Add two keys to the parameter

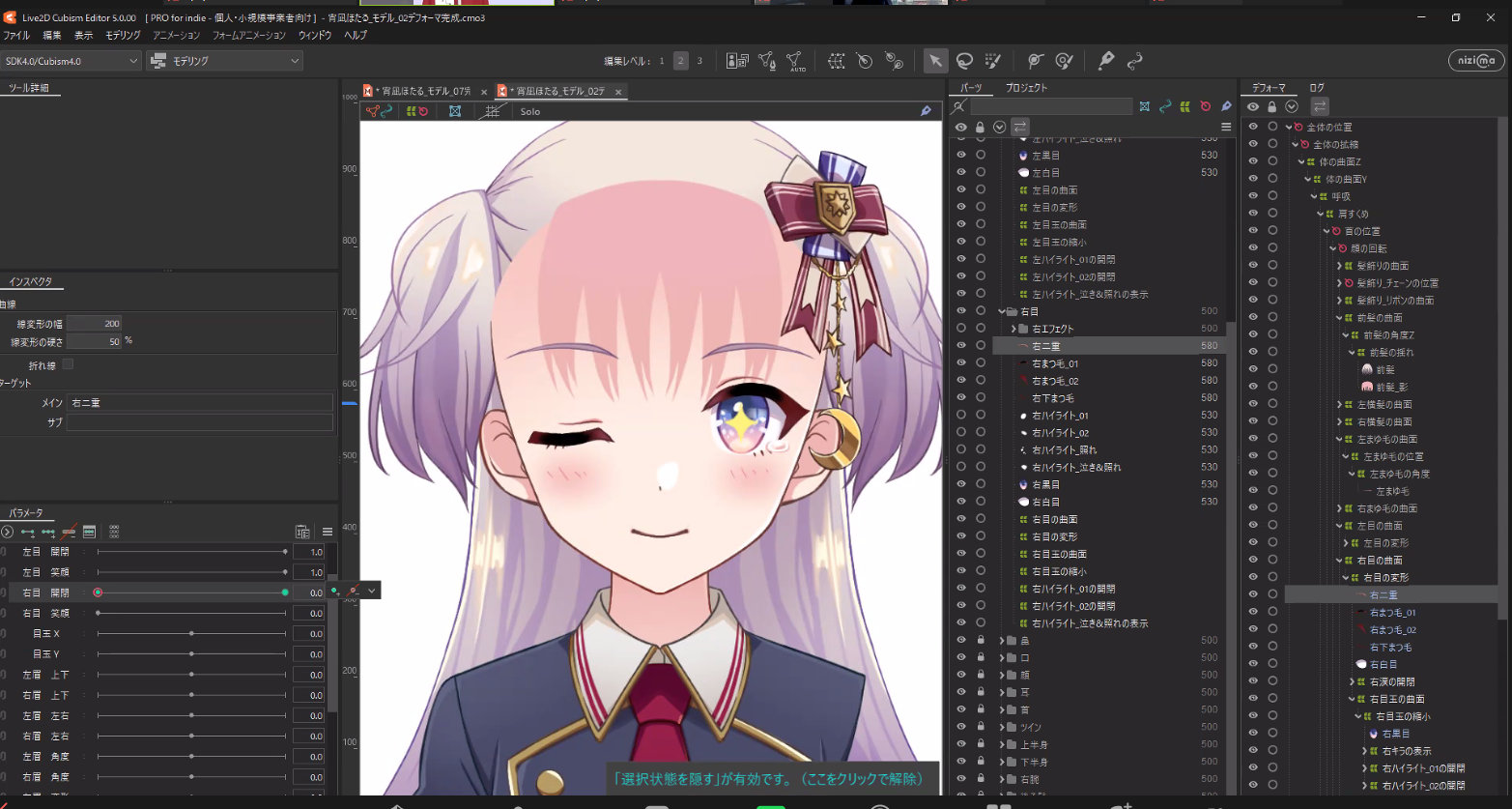[x=27, y=532]
